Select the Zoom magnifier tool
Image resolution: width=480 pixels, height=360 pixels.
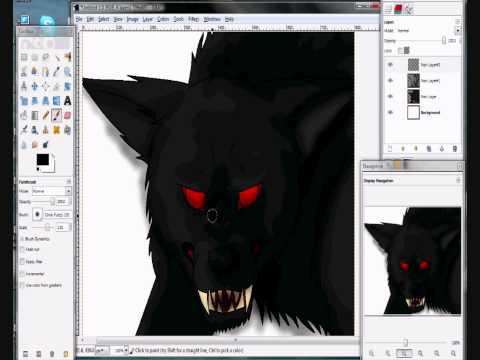[x=68, y=71]
